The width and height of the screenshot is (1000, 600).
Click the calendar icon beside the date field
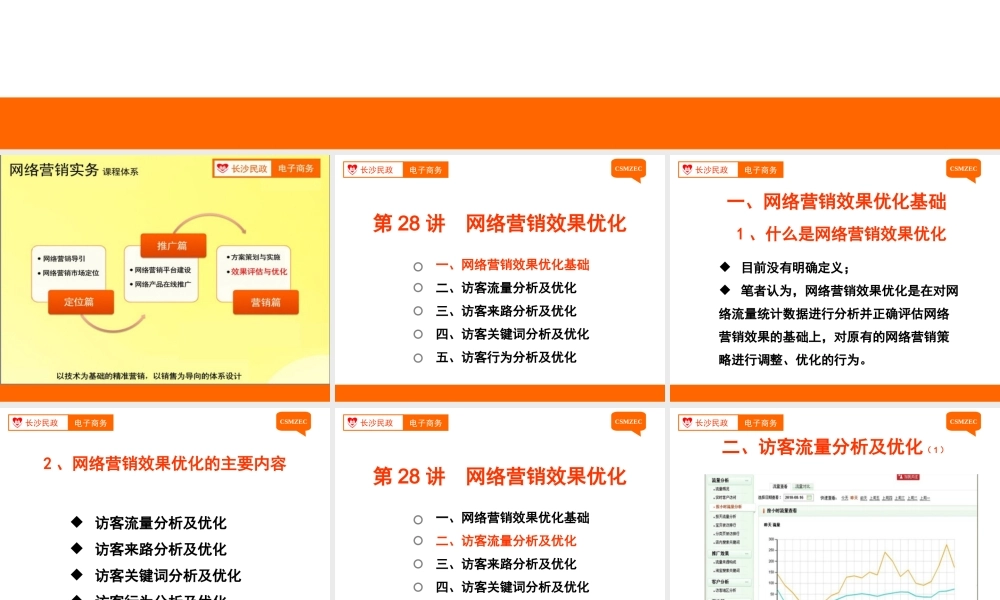(x=809, y=498)
